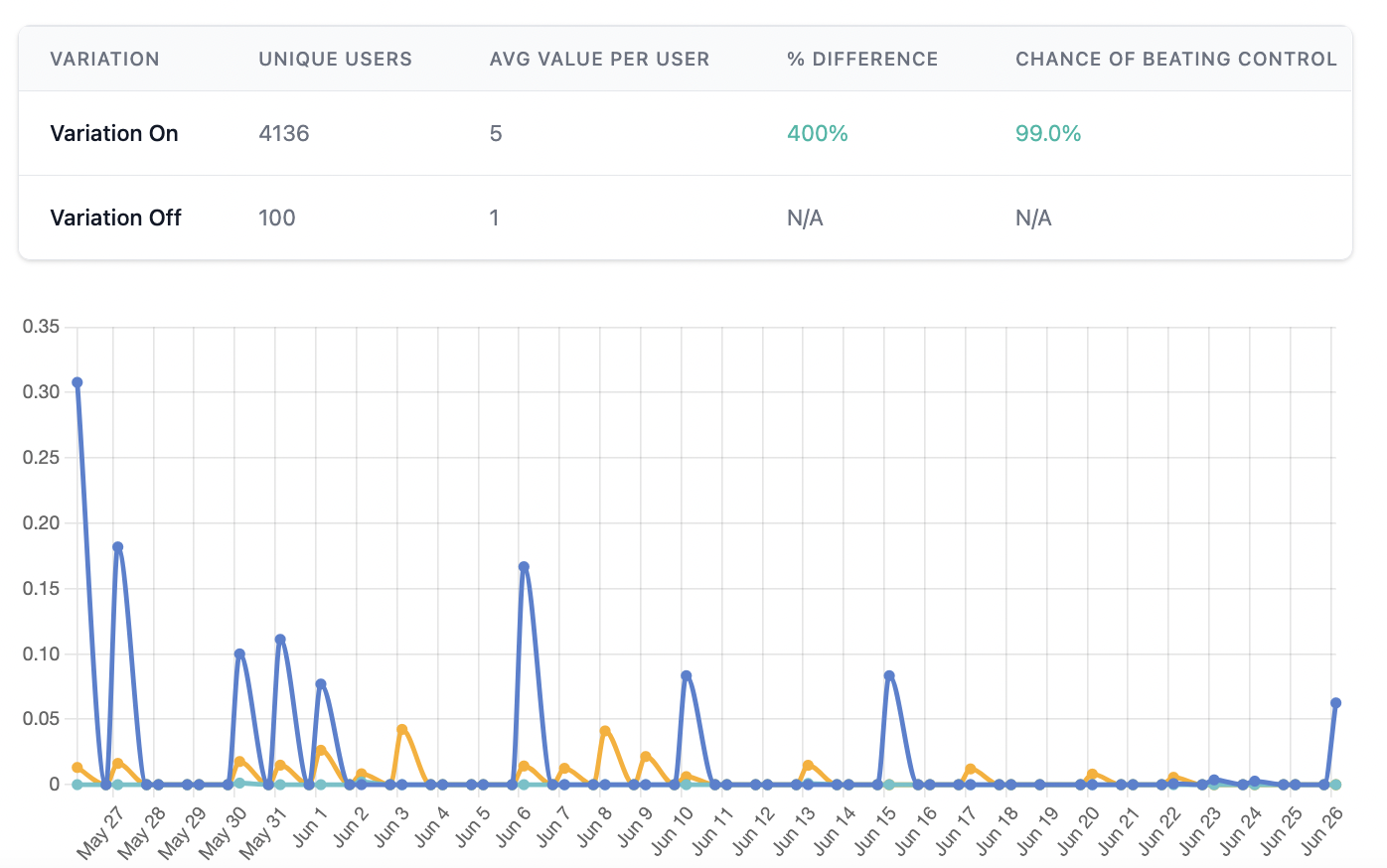Click the Jun 19 x-axis date label
The width and height of the screenshot is (1387, 868).
point(1037,831)
